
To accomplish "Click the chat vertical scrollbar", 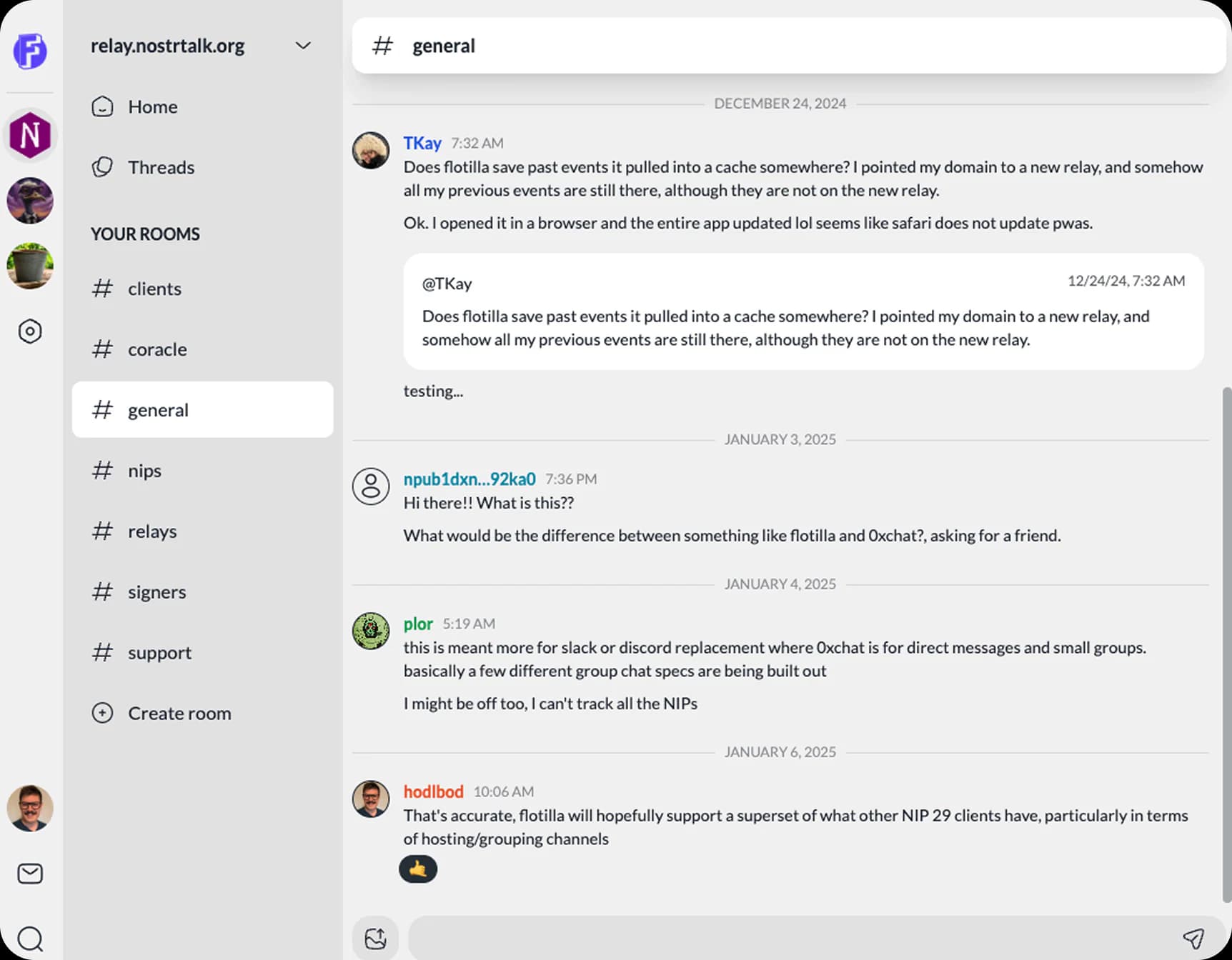I will coord(1227,644).
